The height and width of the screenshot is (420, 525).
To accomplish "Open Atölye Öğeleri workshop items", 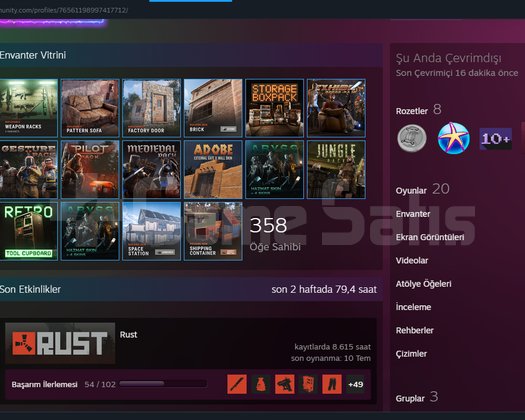I will (424, 284).
